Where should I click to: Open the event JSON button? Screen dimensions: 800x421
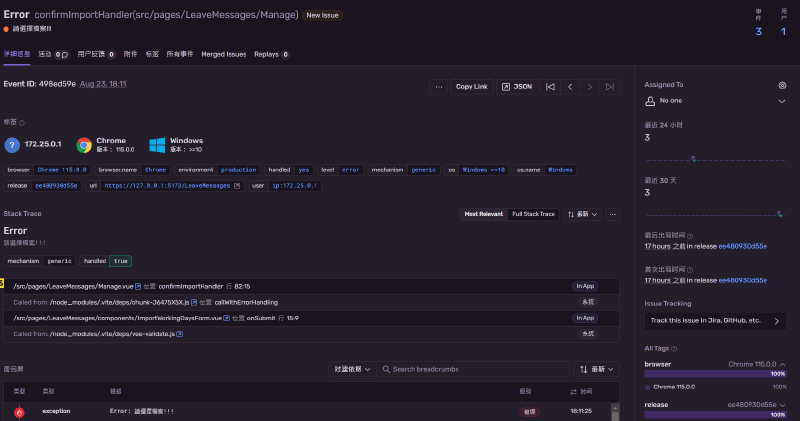(517, 87)
